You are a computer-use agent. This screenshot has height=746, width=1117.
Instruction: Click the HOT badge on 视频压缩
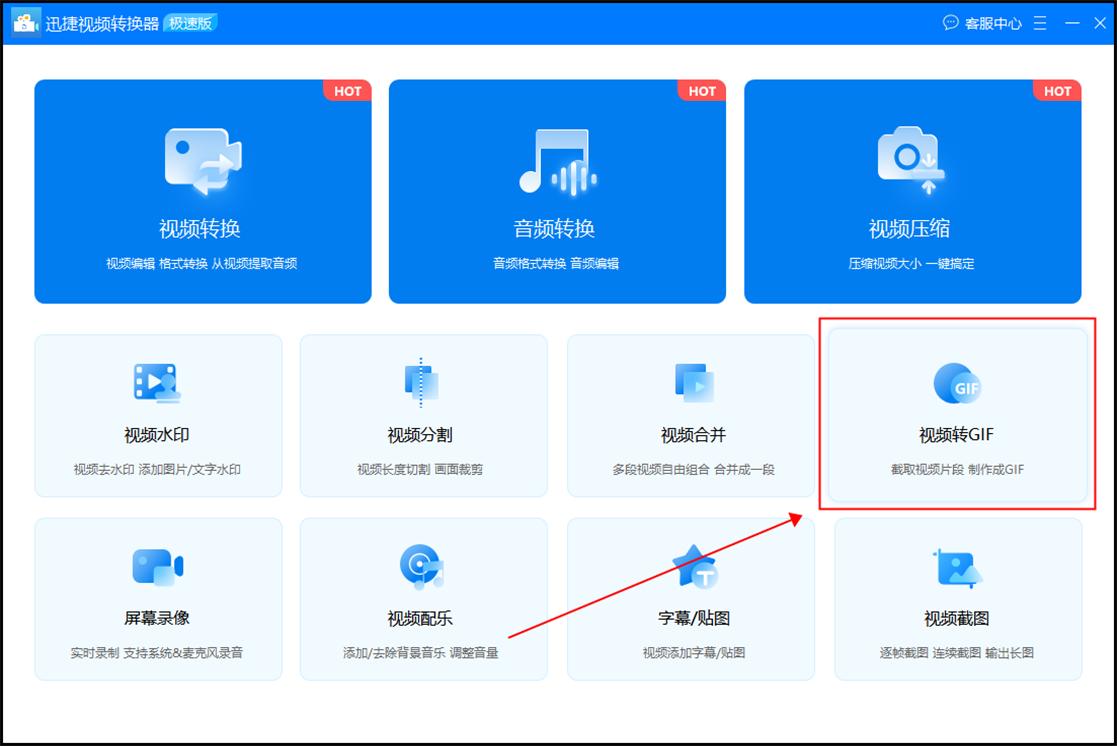point(1057,91)
